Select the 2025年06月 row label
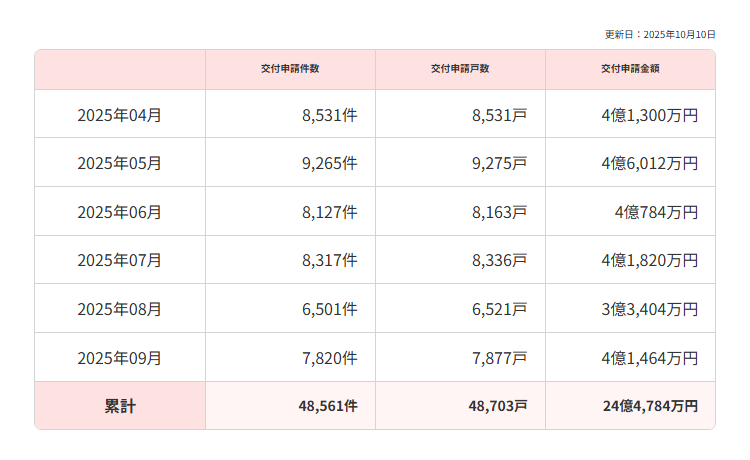This screenshot has width=750, height=460. click(120, 212)
